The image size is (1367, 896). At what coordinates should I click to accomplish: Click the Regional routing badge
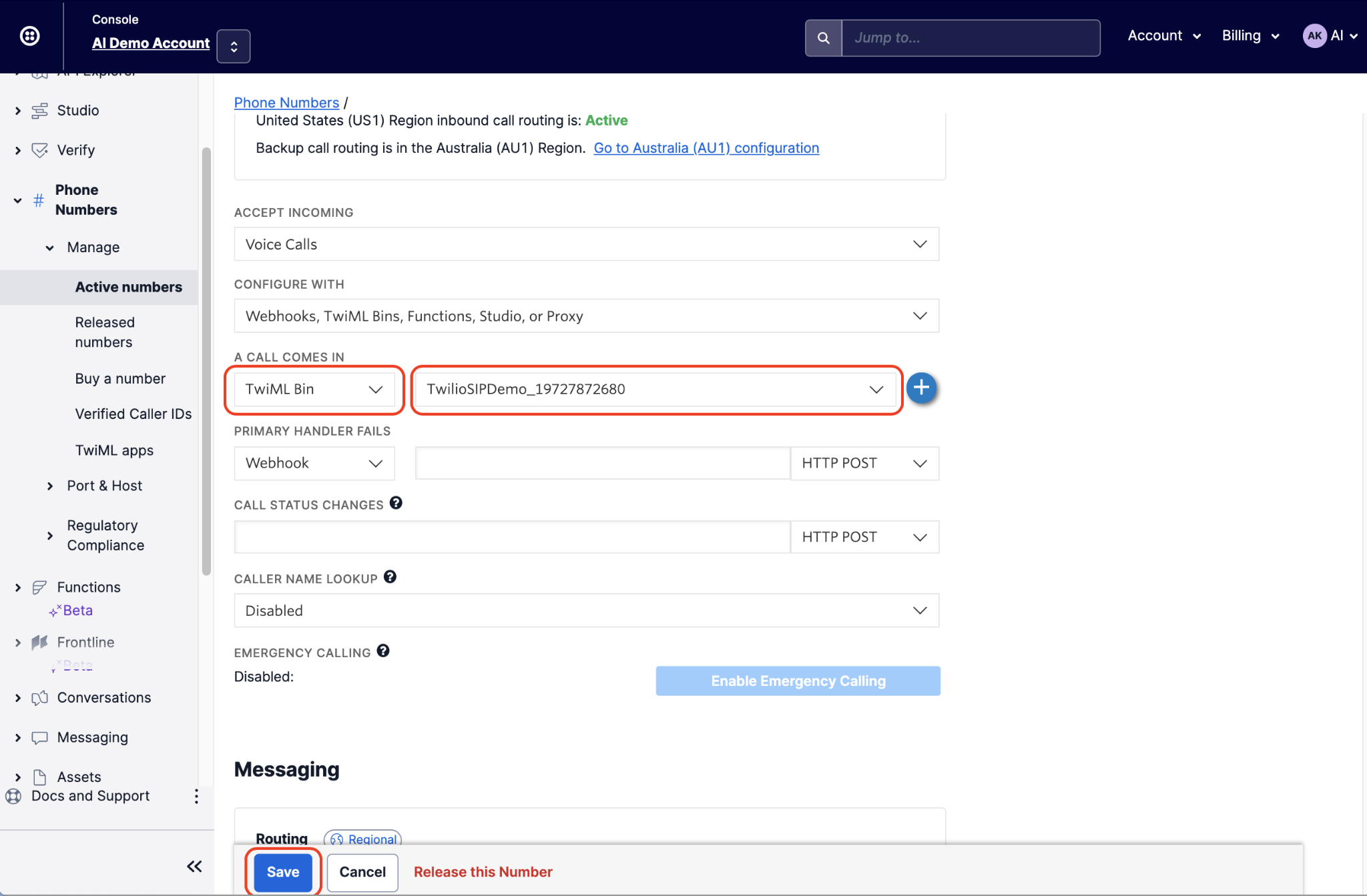click(362, 839)
